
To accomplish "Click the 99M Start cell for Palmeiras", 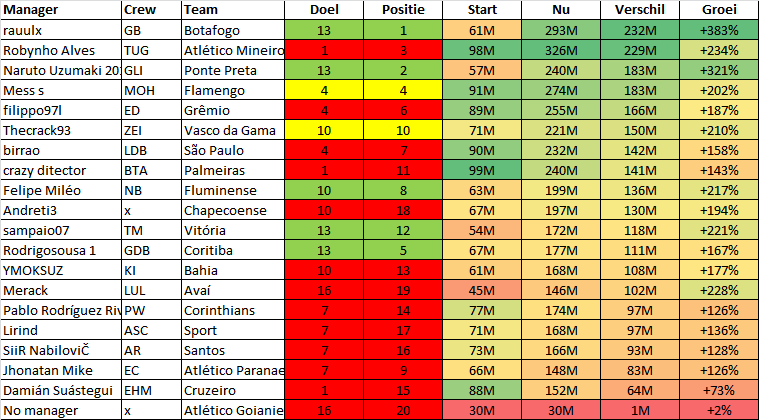I will (x=482, y=170).
